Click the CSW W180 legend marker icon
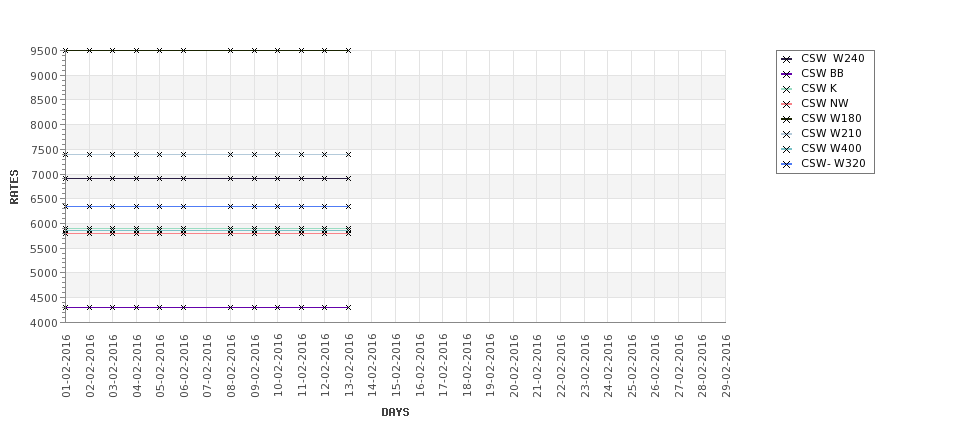 click(x=787, y=119)
